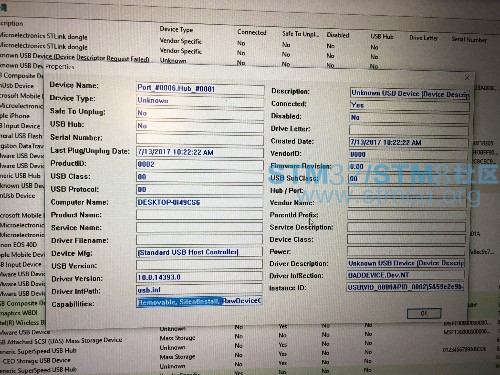Click the Driver InfPath field usb.inf

pyautogui.click(x=200, y=290)
